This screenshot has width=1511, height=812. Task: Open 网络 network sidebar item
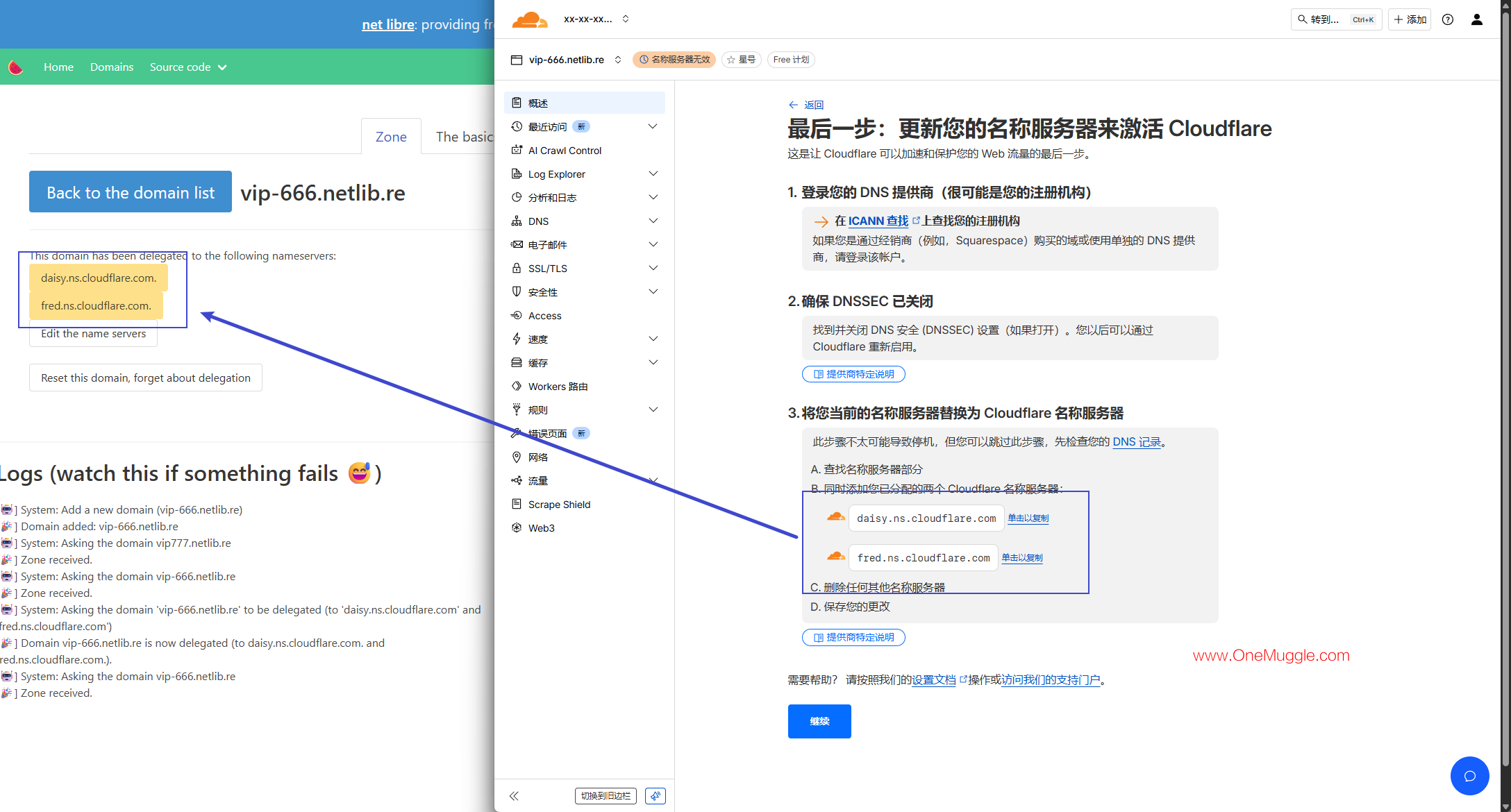click(585, 457)
